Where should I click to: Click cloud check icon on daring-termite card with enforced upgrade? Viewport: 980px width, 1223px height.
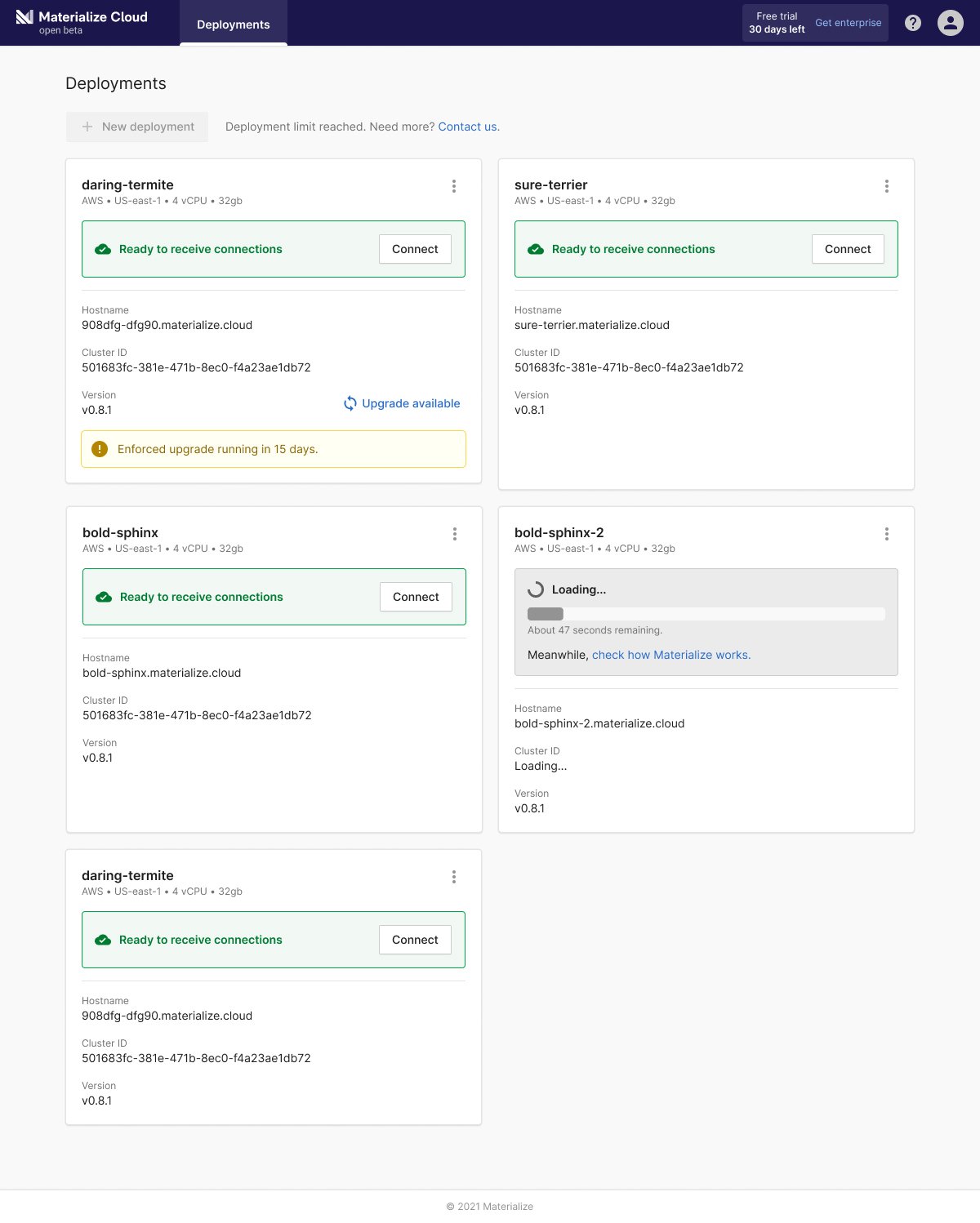[x=103, y=249]
